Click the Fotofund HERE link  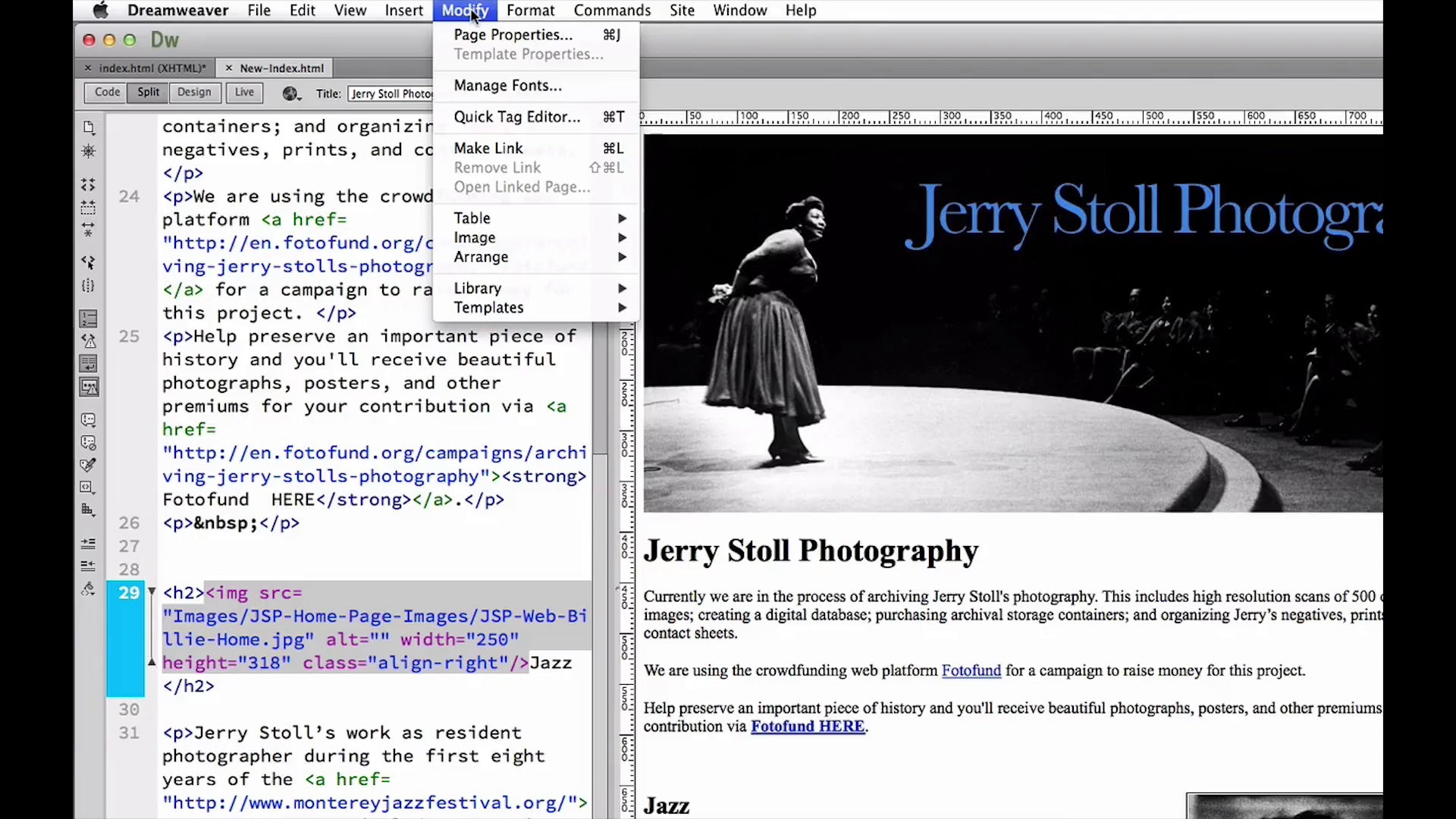tap(808, 726)
